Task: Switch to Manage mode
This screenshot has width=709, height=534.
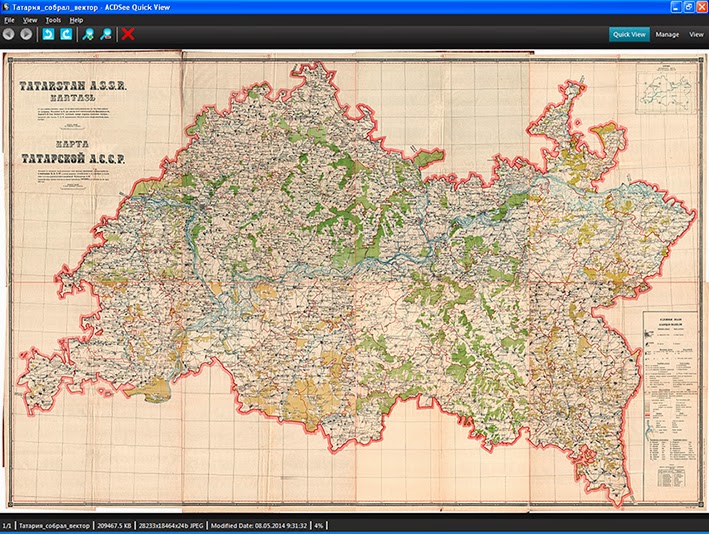Action: click(x=667, y=34)
